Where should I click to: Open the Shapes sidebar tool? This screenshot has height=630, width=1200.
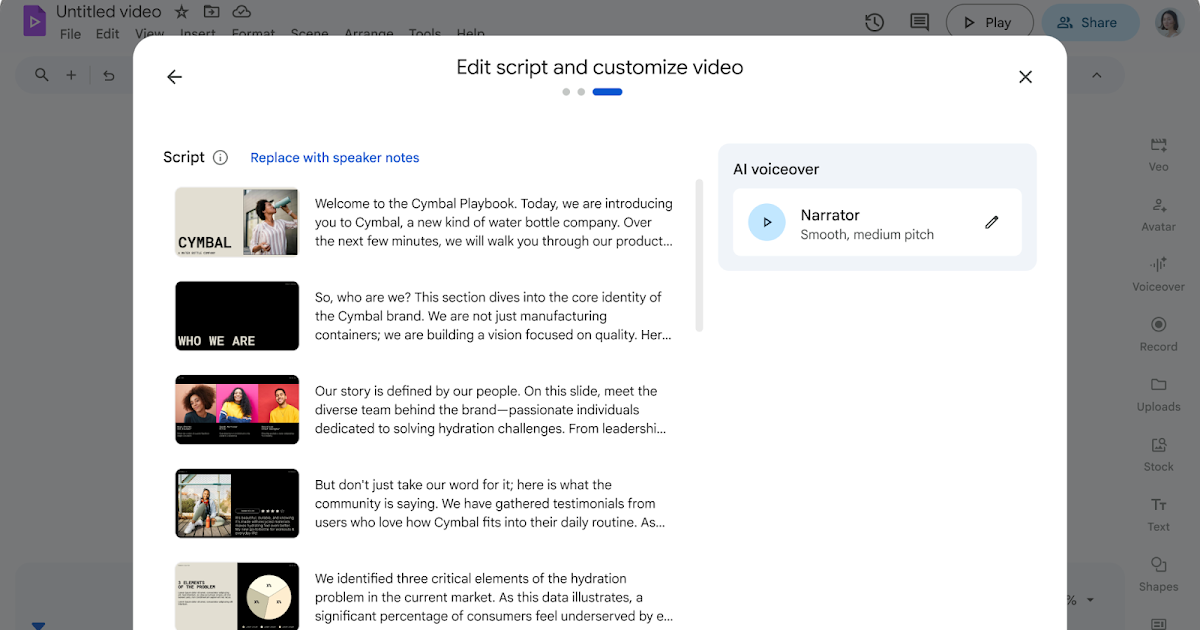(1158, 574)
